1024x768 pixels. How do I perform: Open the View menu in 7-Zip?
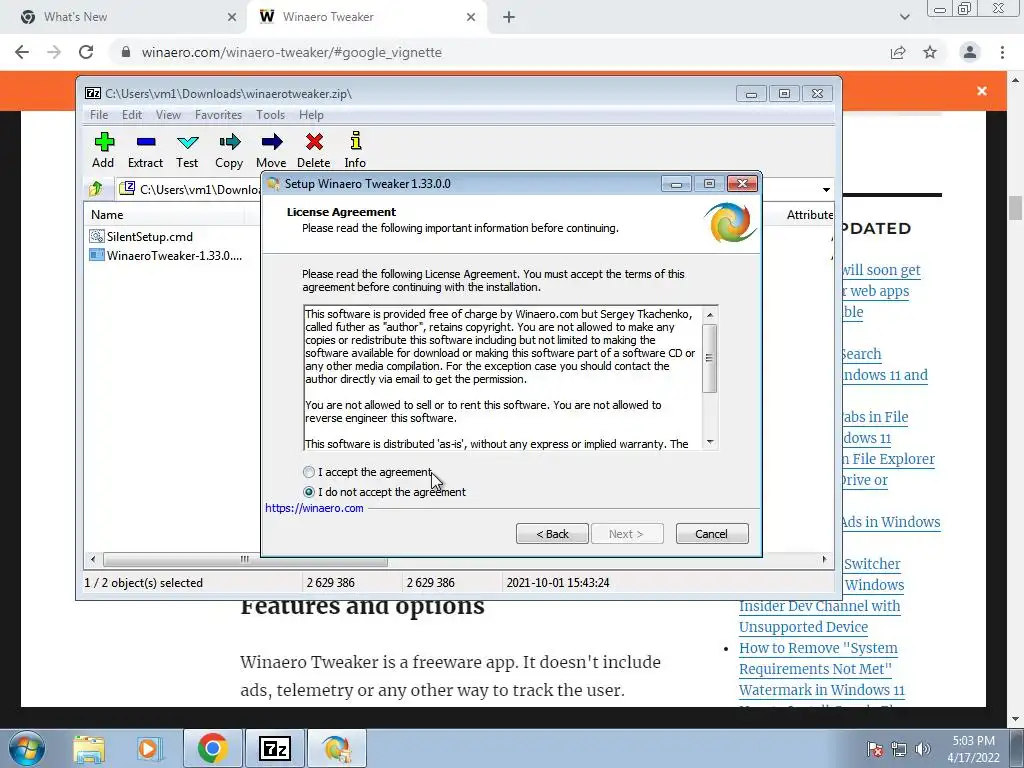pos(168,115)
